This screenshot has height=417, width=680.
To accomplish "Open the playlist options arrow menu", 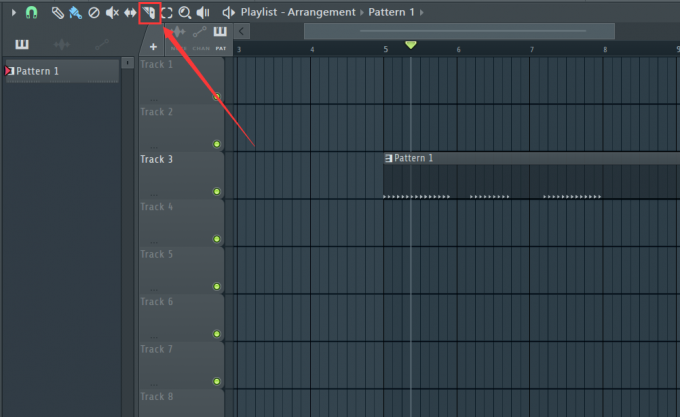I will (14, 12).
